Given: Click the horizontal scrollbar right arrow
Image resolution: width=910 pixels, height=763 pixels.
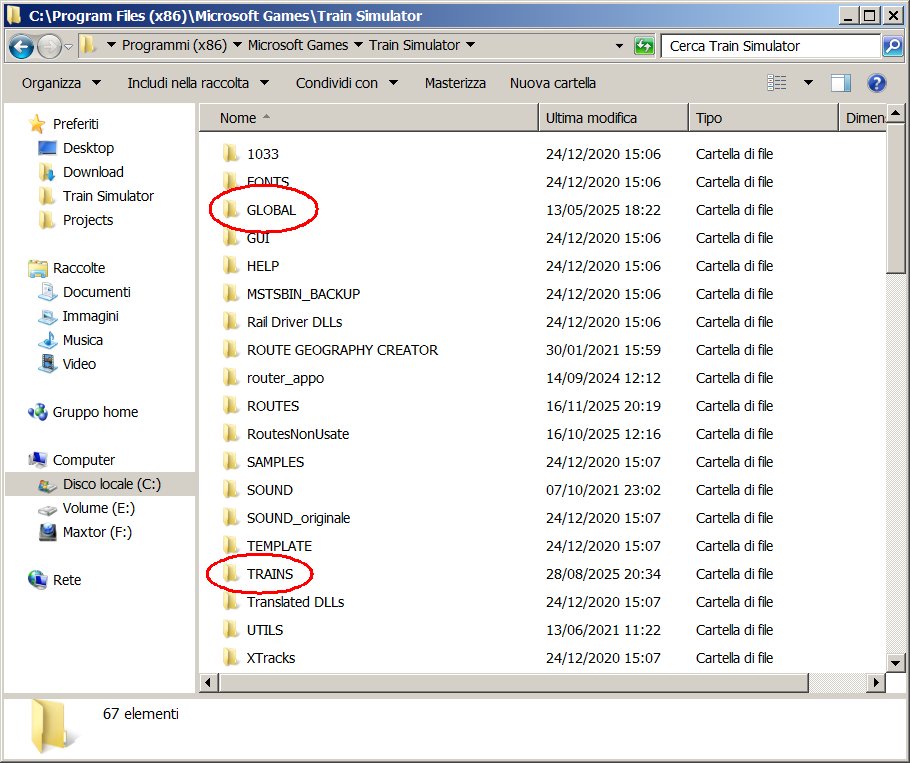Looking at the screenshot, I should click(876, 682).
